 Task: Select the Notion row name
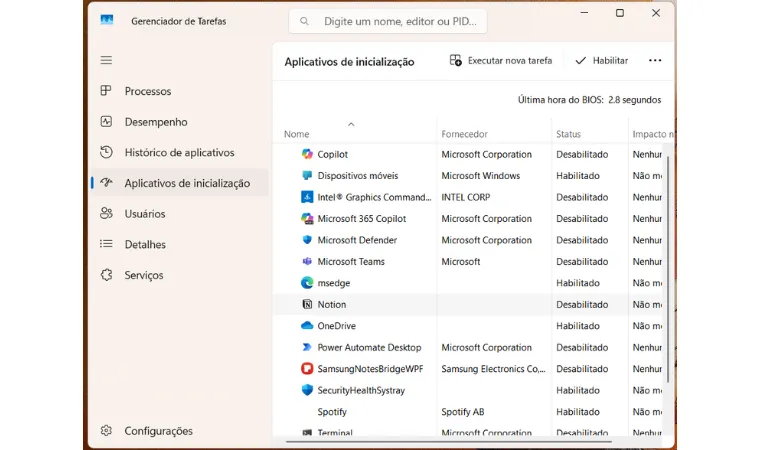pos(332,305)
